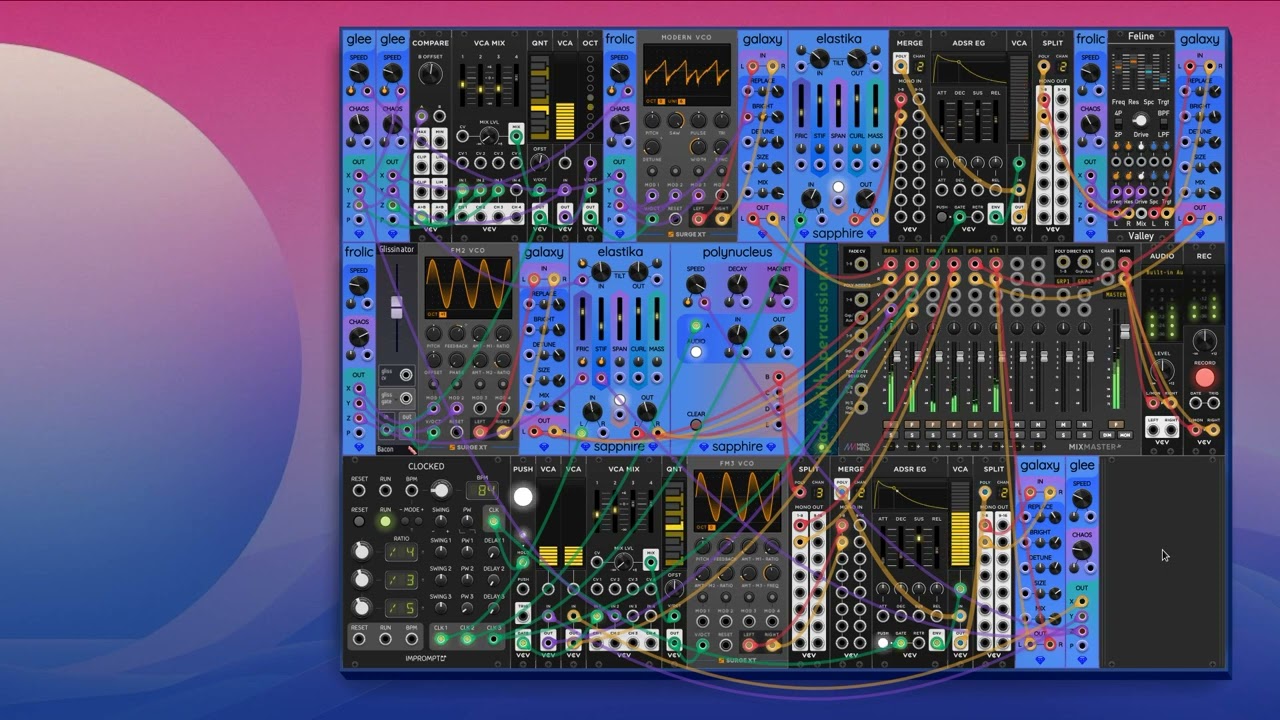Click the LEVEL knob on AUDIO module
1280x720 pixels.
point(1163,371)
